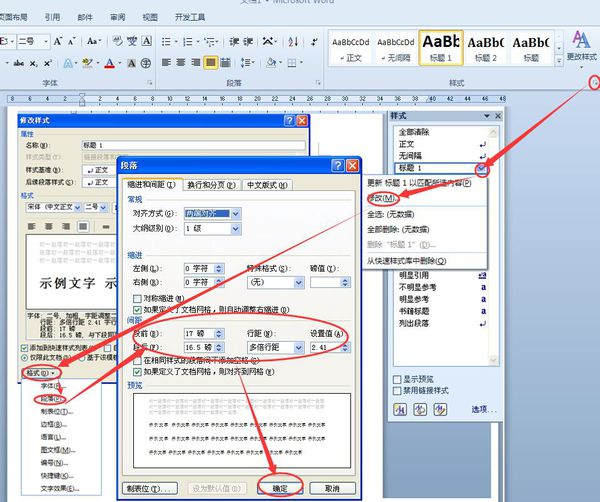
Task: Apply red font color button
Action: pos(110,63)
